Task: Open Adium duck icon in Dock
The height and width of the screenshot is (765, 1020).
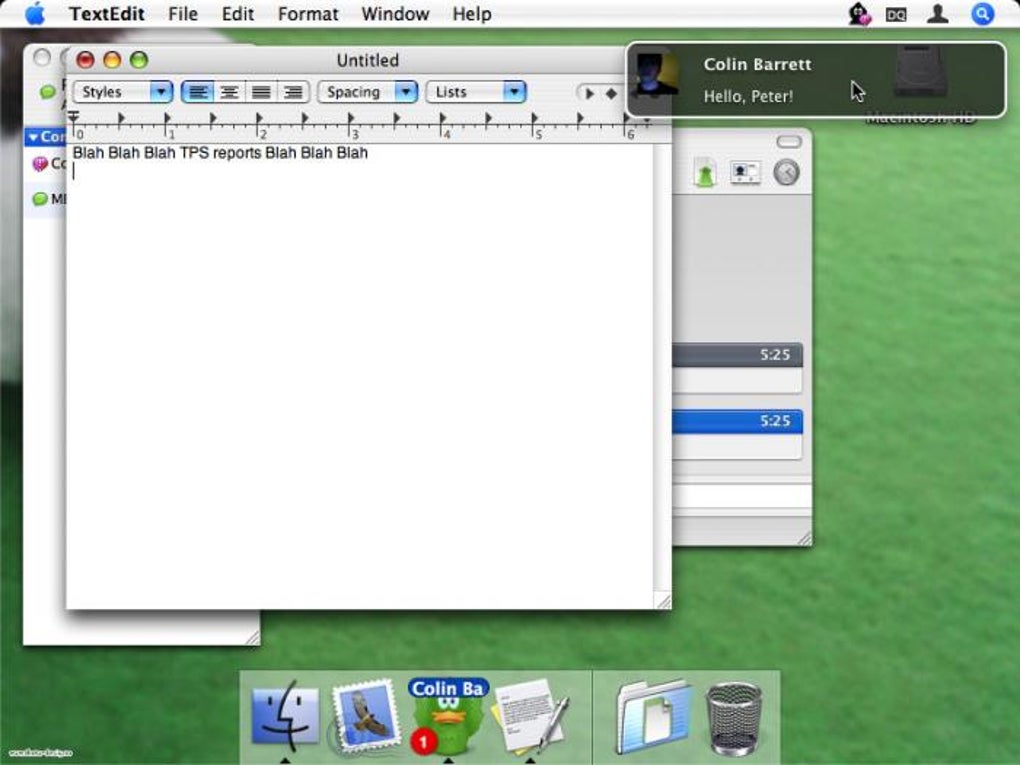Action: pos(448,718)
